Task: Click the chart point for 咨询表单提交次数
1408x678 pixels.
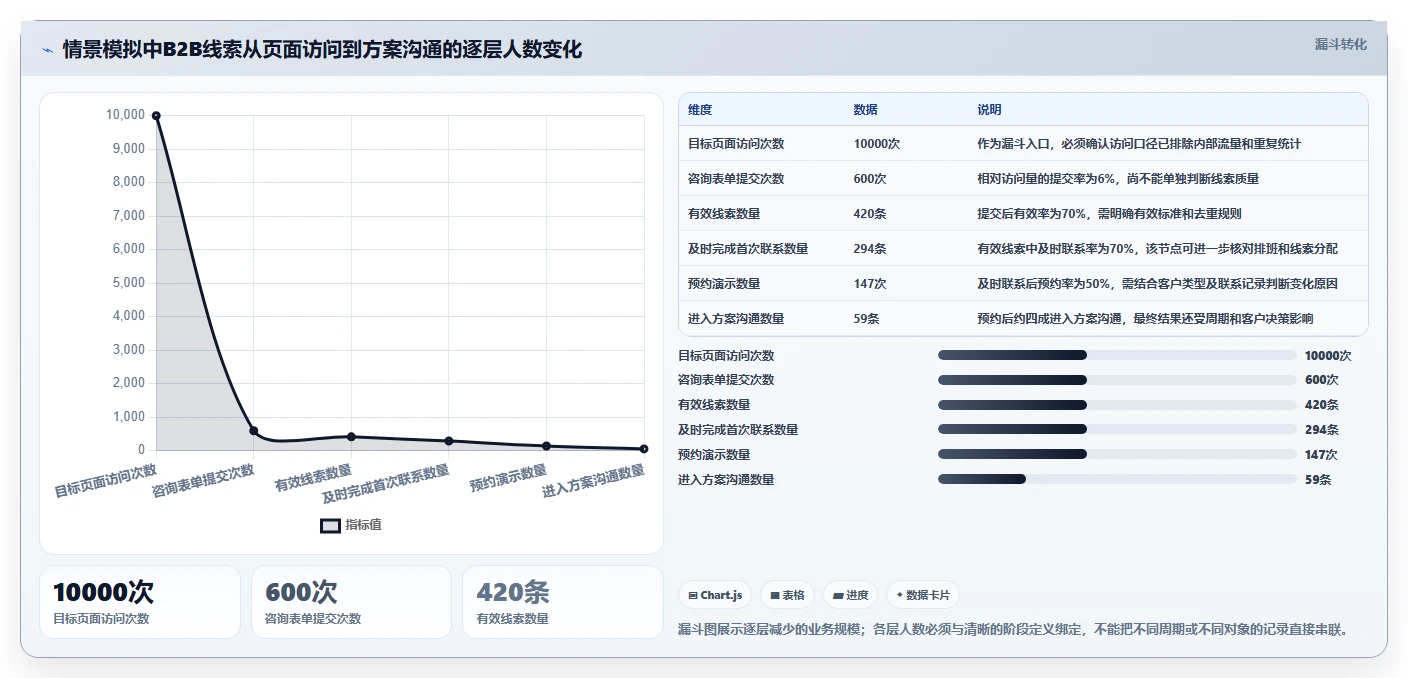Action: tap(254, 431)
